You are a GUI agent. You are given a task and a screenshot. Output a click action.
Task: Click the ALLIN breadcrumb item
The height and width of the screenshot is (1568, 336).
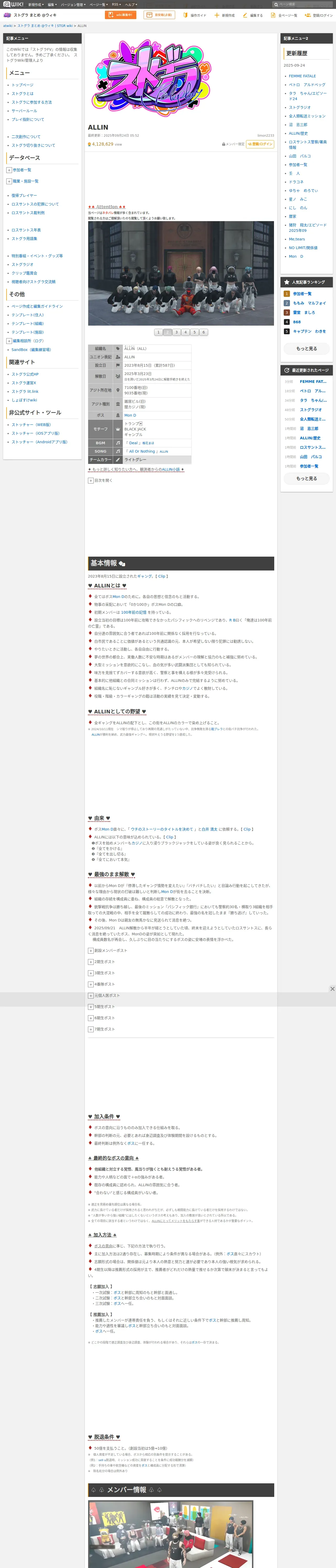pos(82,26)
